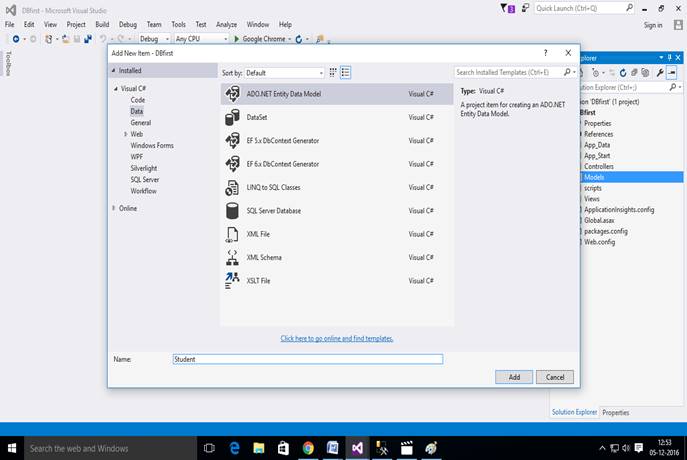
Task: Click search magnifier in template search box
Action: pyautogui.click(x=567, y=72)
